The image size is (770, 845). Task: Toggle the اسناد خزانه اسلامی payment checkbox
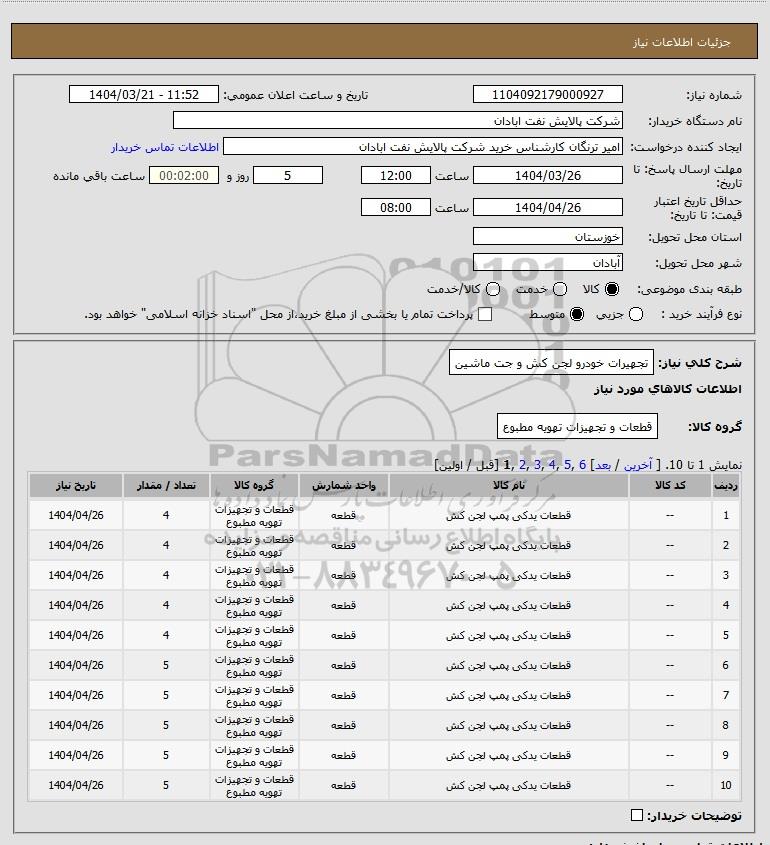485,314
